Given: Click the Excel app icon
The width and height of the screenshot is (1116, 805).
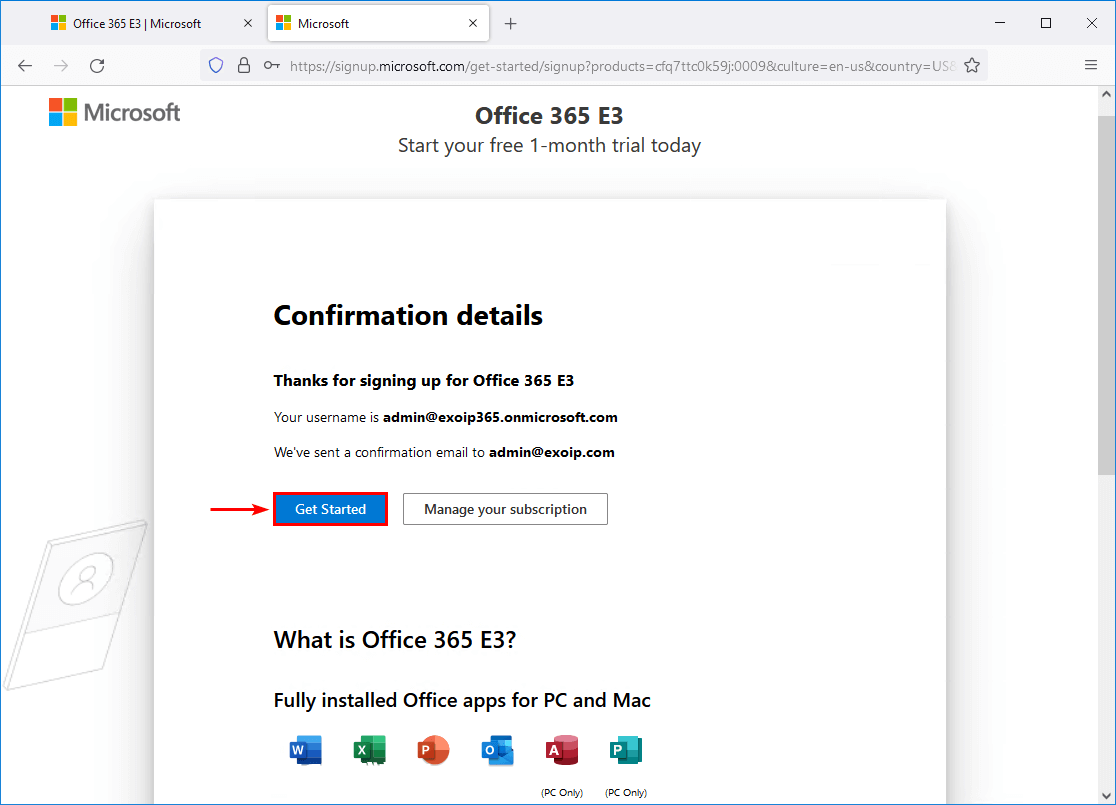Looking at the screenshot, I should coord(369,750).
